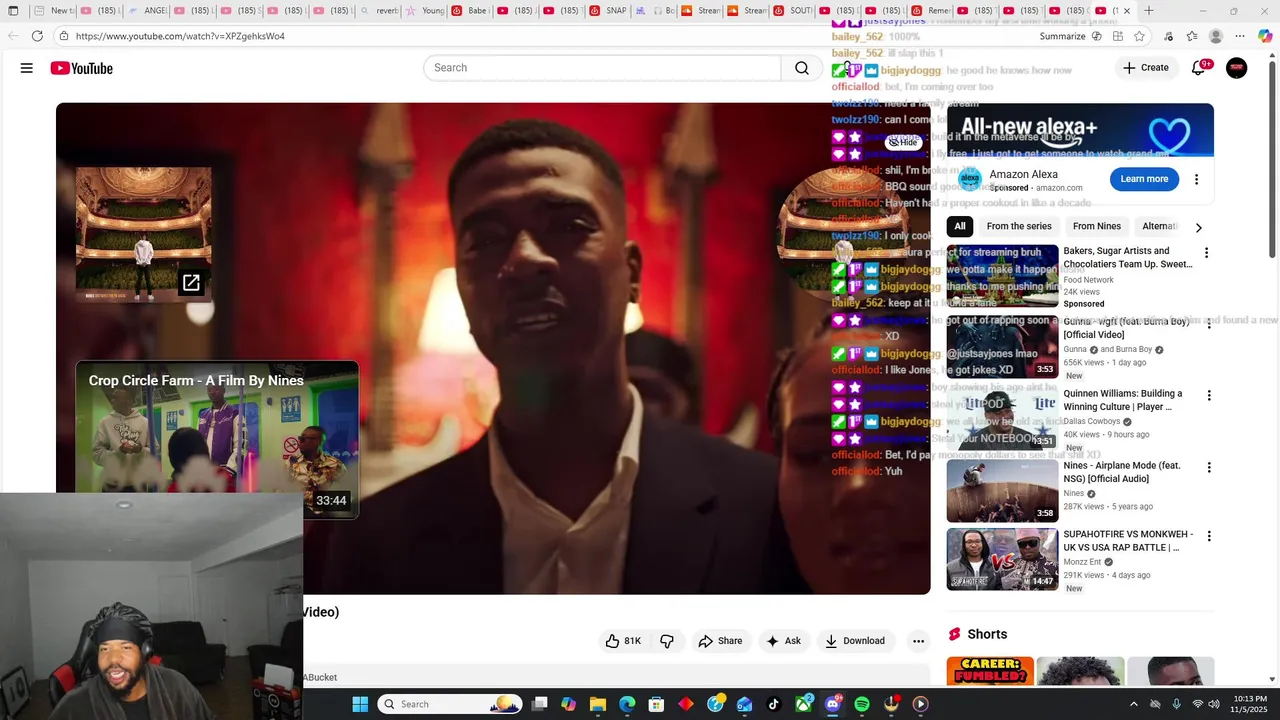Screen dimensions: 1280x720
Task: Share this video
Action: pyautogui.click(x=720, y=641)
